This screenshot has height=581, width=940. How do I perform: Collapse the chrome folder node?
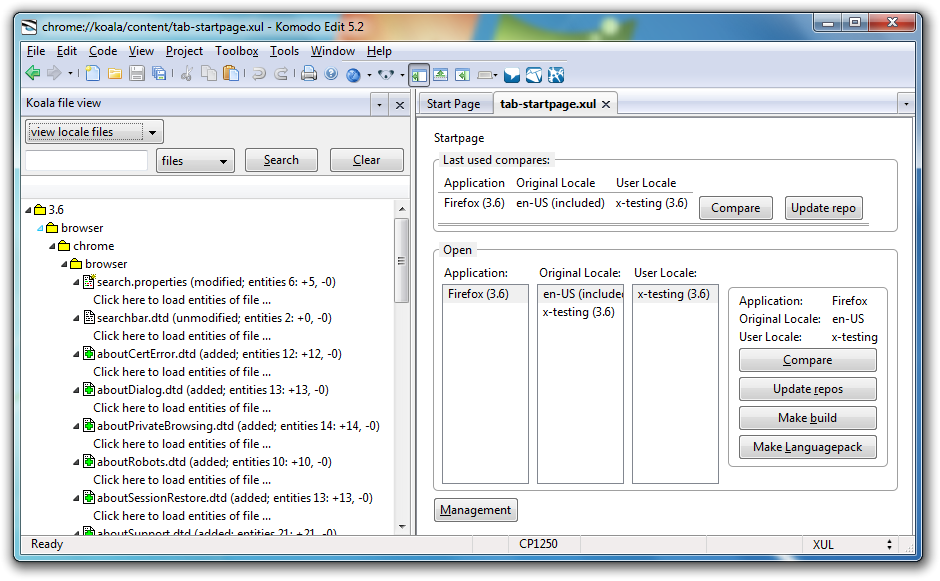tap(52, 246)
